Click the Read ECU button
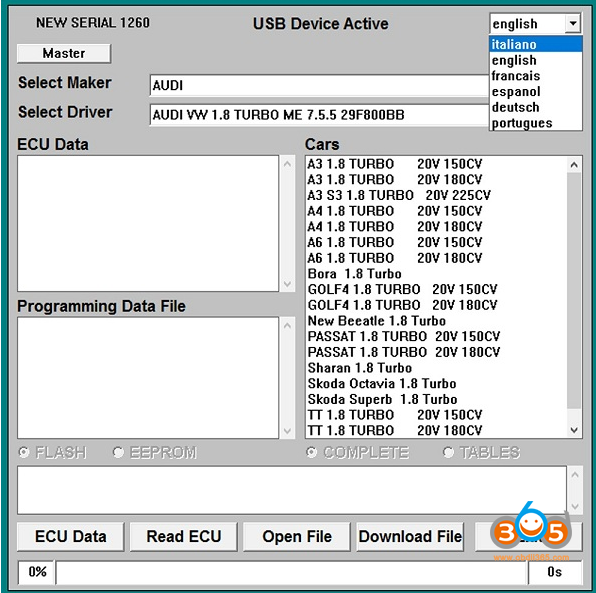This screenshot has width=596, height=593. point(184,536)
